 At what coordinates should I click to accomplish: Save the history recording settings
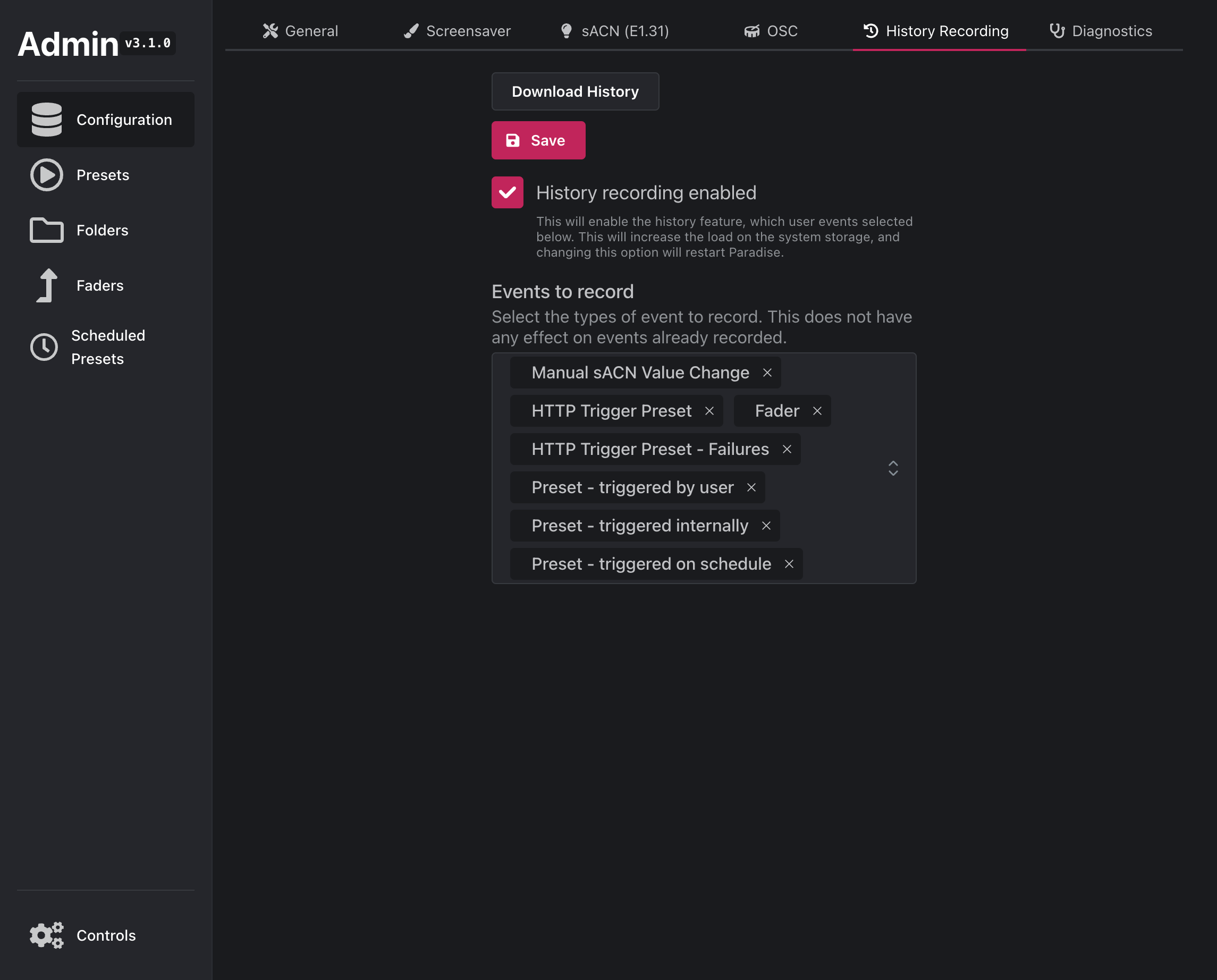[x=538, y=140]
